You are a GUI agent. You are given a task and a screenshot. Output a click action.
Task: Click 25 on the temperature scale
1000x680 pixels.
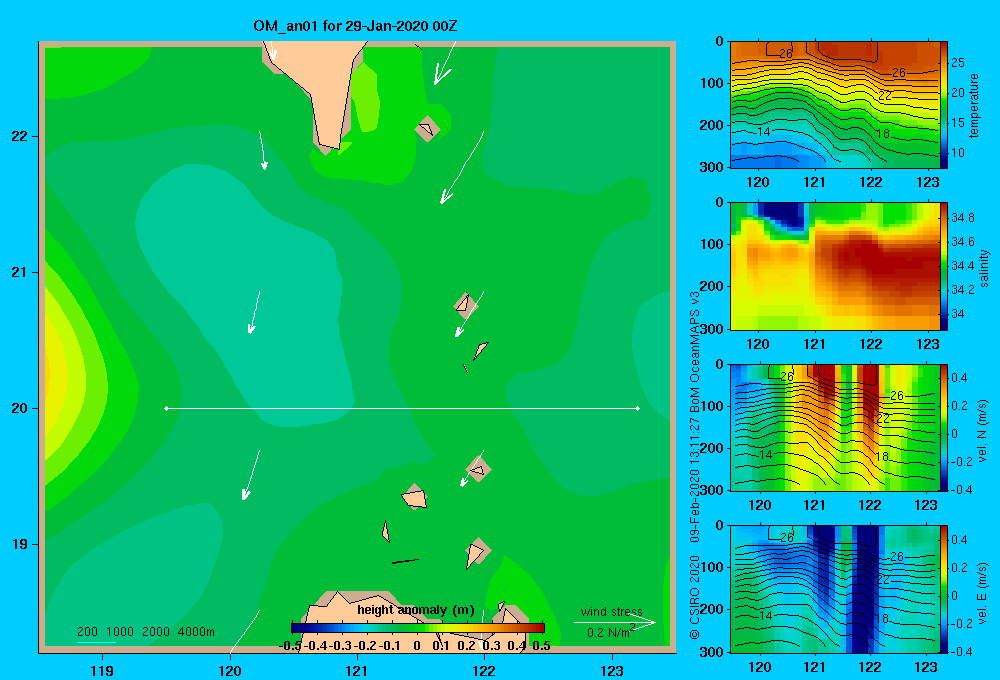click(x=958, y=63)
